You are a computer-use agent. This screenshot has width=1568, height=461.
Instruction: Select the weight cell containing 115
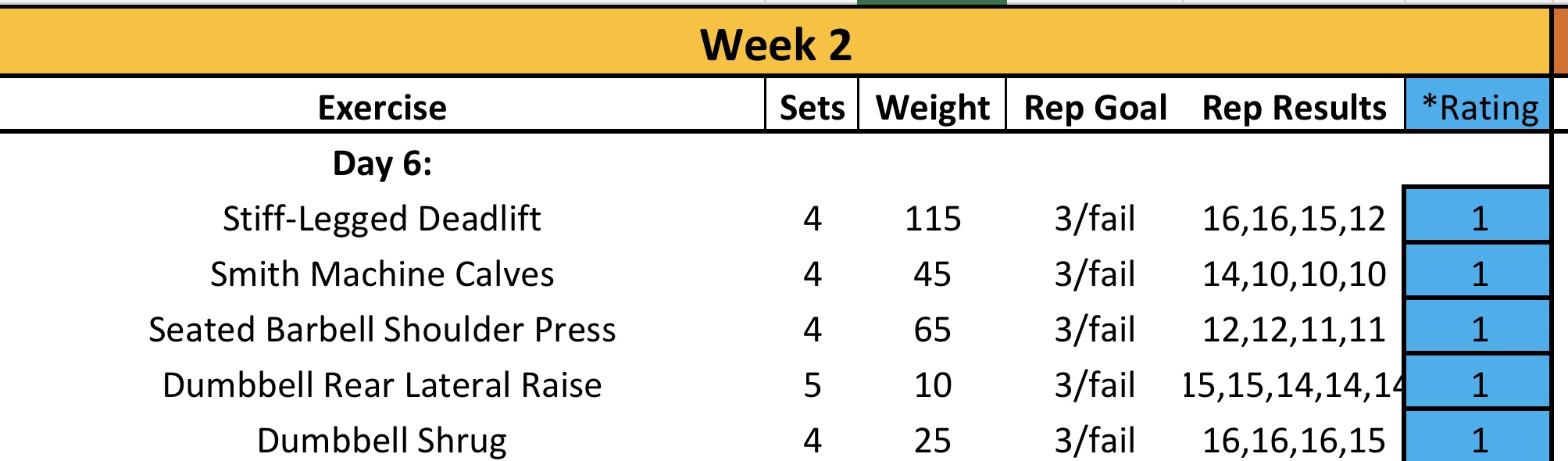click(x=932, y=219)
